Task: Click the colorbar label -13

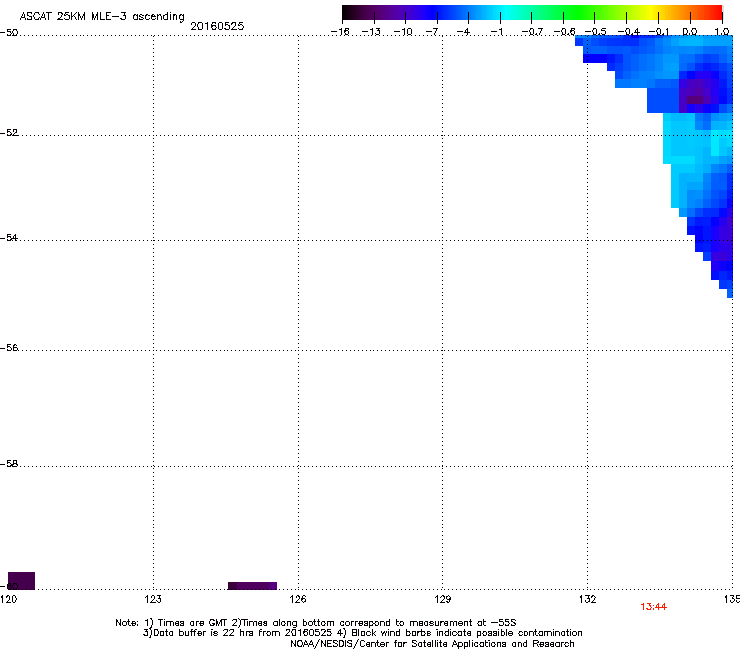Action: pos(371,32)
